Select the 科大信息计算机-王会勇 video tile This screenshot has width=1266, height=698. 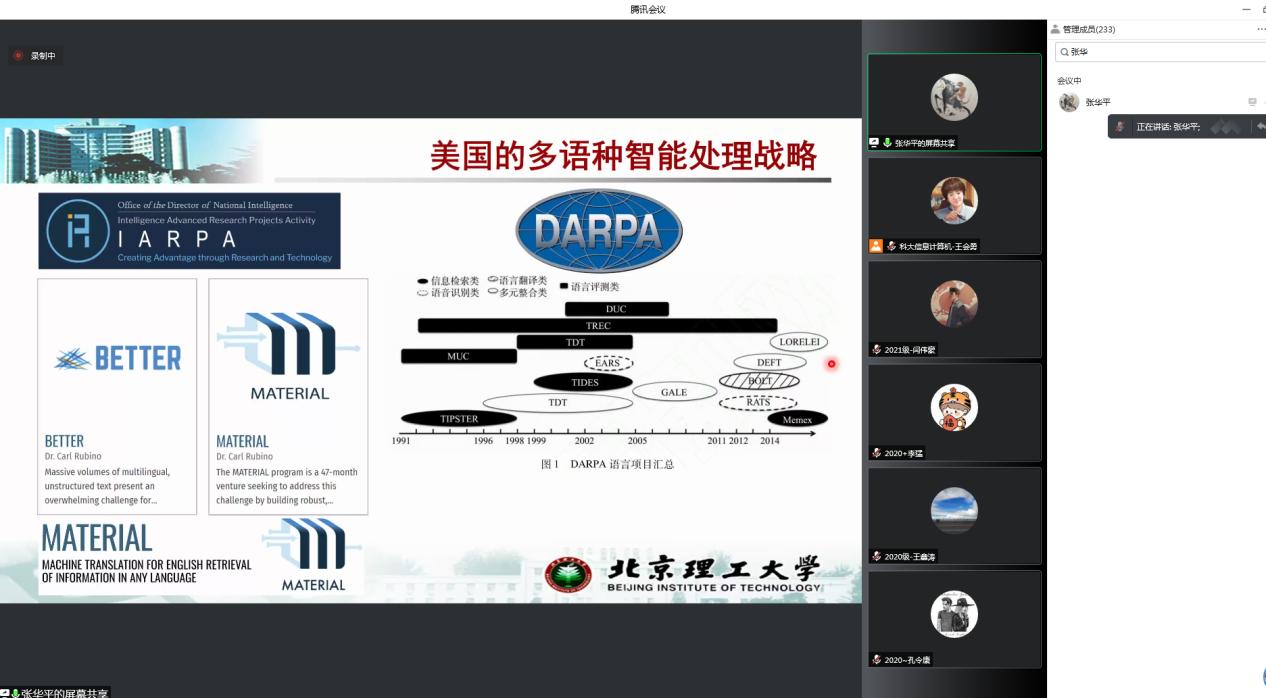[x=954, y=205]
